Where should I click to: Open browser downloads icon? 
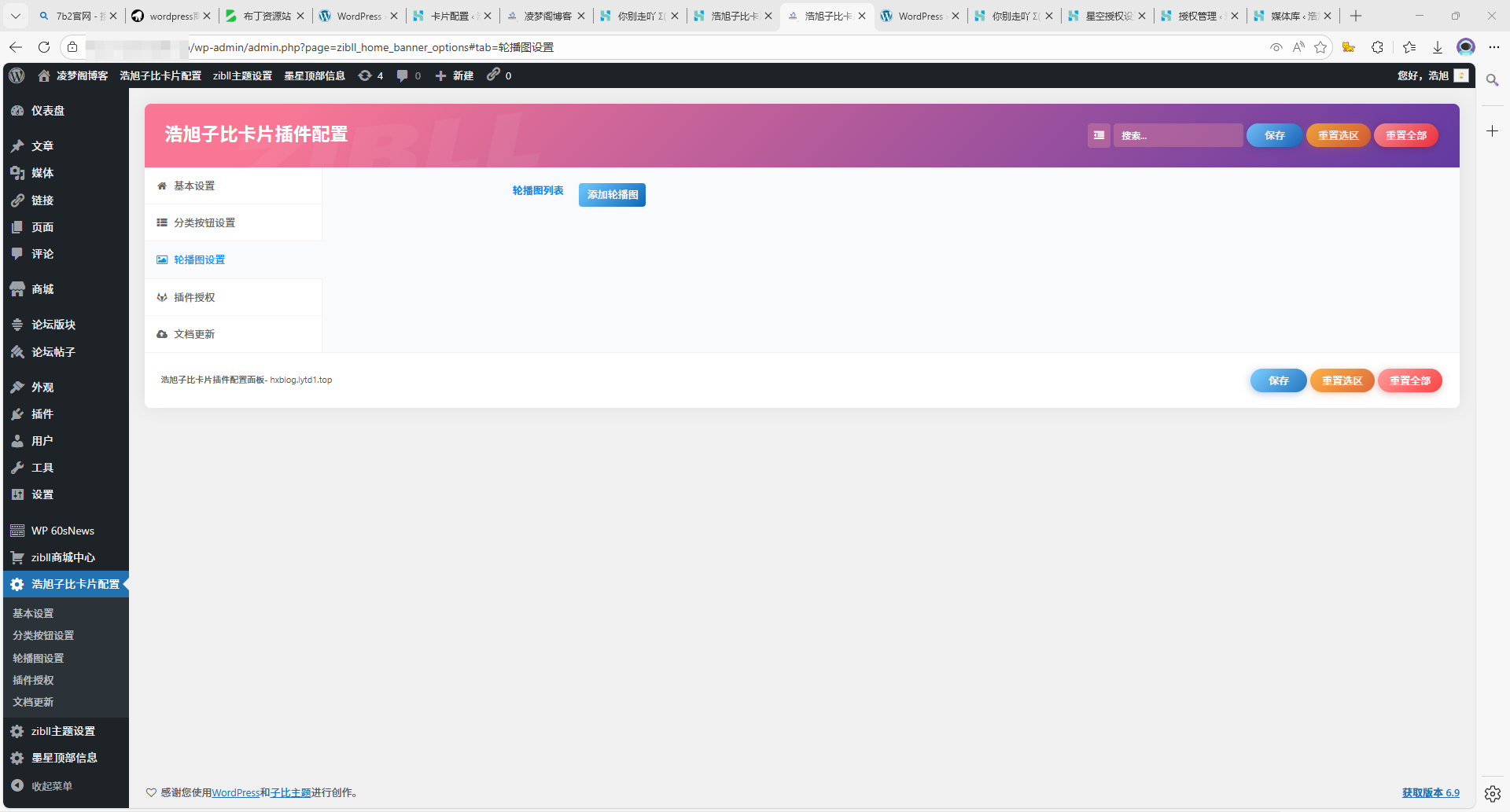[x=1437, y=47]
